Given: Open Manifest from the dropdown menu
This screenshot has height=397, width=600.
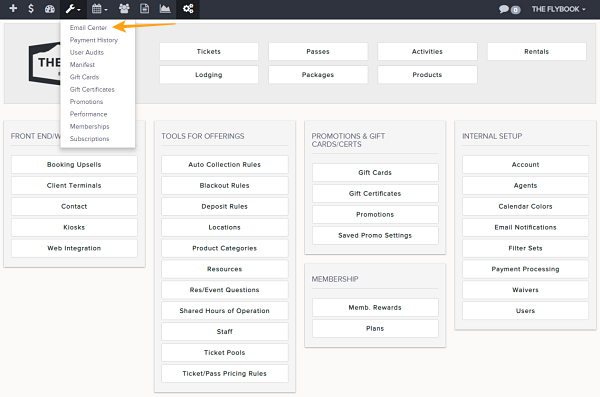Looking at the screenshot, I should pos(82,65).
